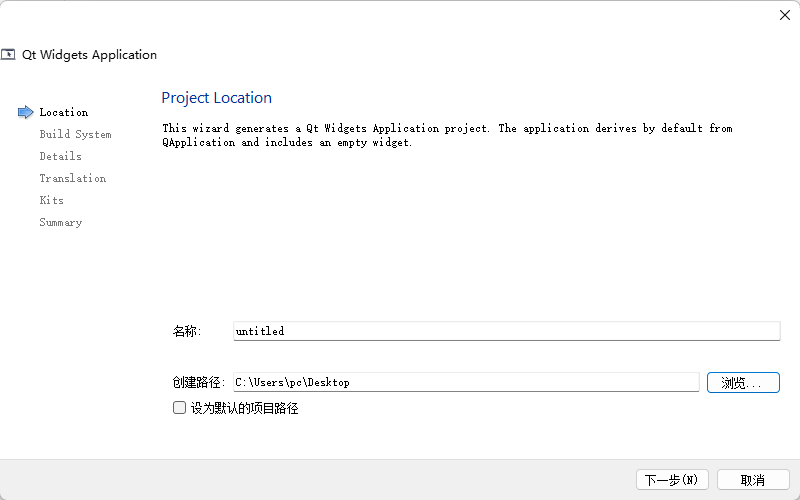Open the Translation step in sidebar
The width and height of the screenshot is (800, 500).
click(x=72, y=178)
